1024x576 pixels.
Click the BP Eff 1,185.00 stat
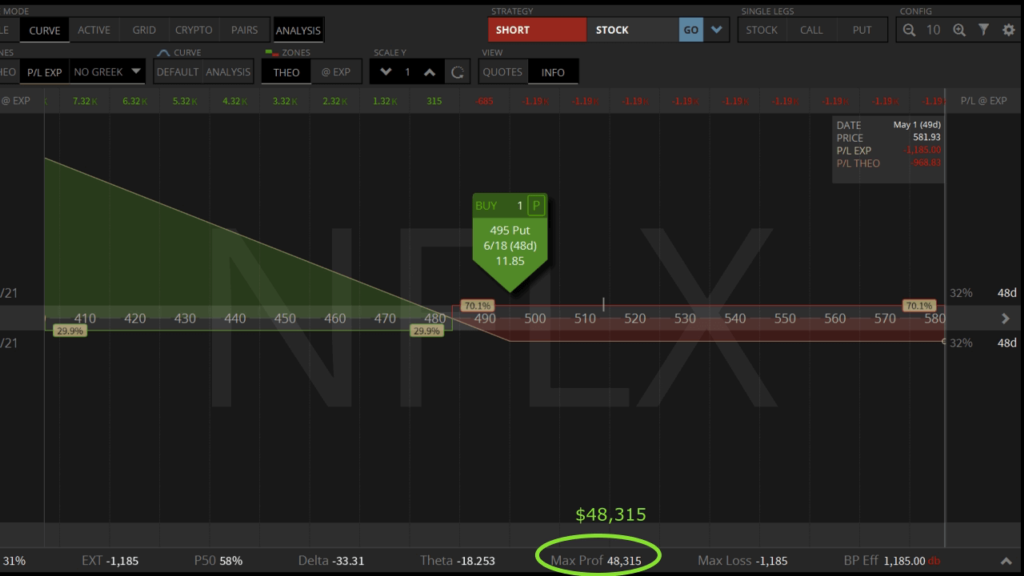point(891,561)
